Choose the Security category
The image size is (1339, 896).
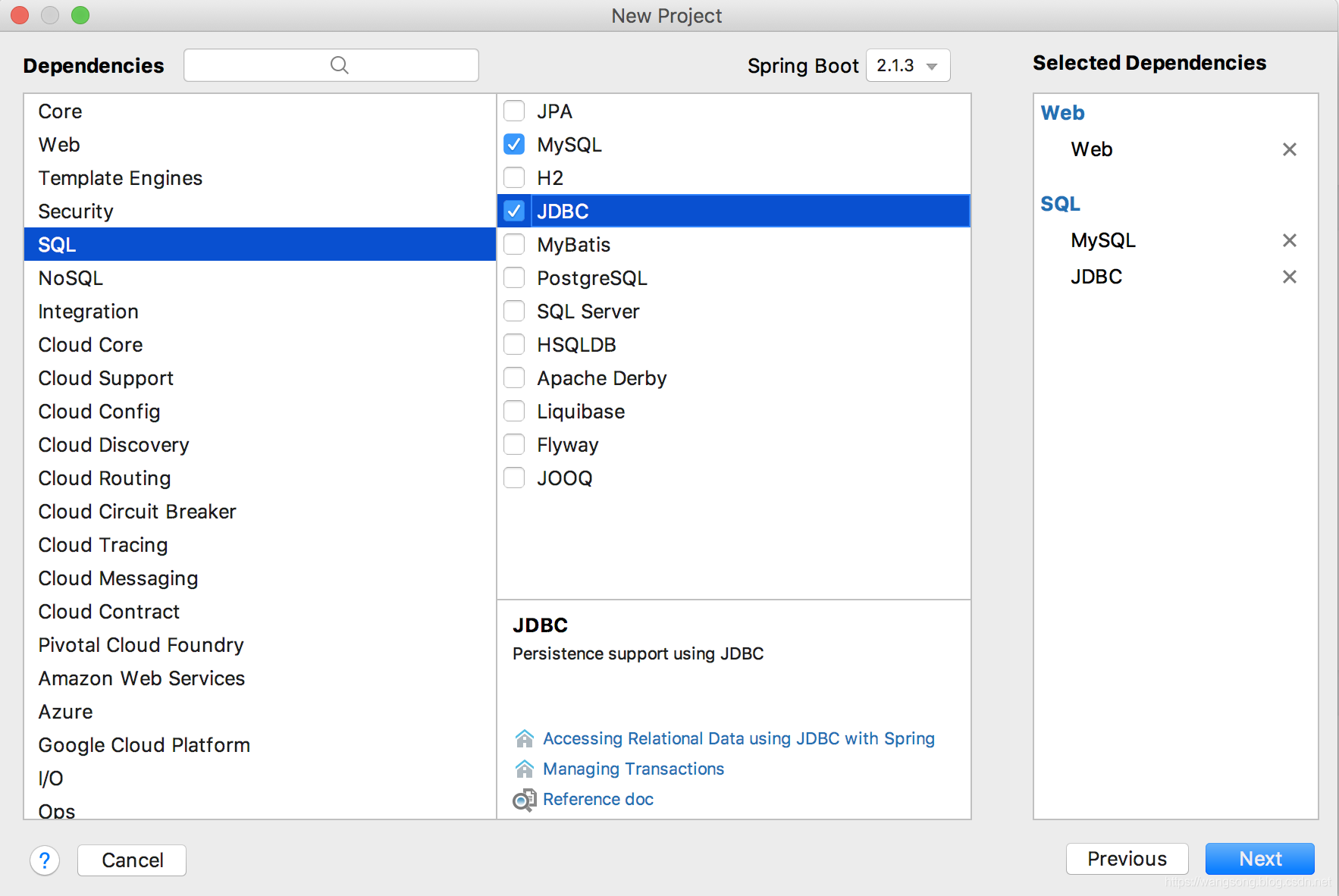click(x=76, y=211)
